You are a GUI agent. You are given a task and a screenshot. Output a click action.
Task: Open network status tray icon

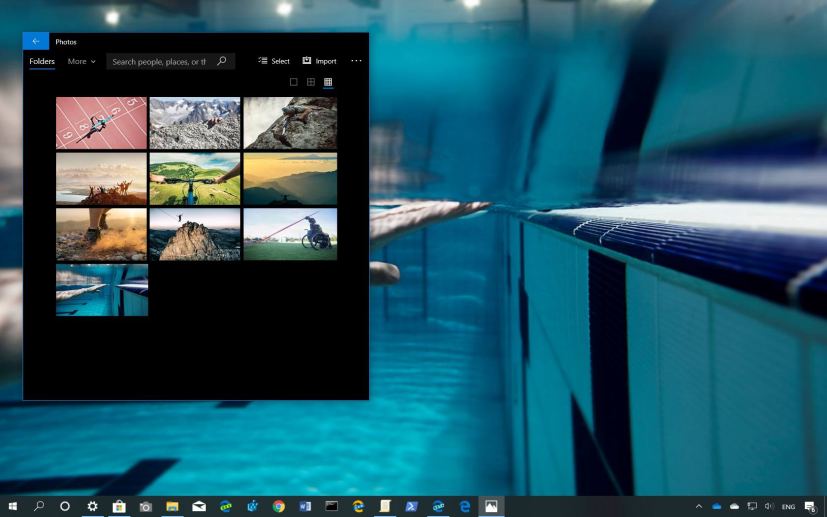point(752,506)
